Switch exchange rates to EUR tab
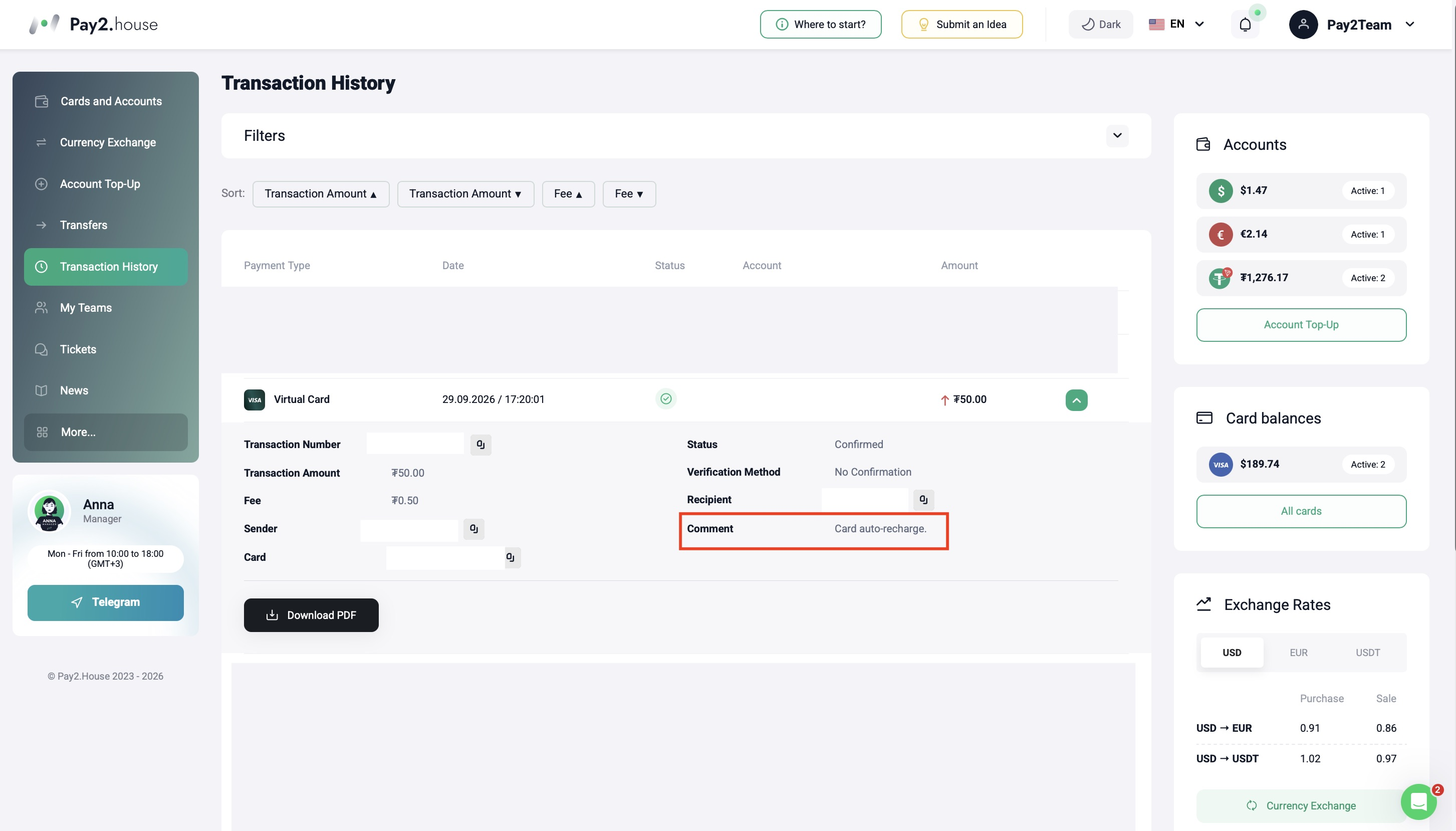Image resolution: width=1456 pixels, height=831 pixels. [x=1299, y=653]
